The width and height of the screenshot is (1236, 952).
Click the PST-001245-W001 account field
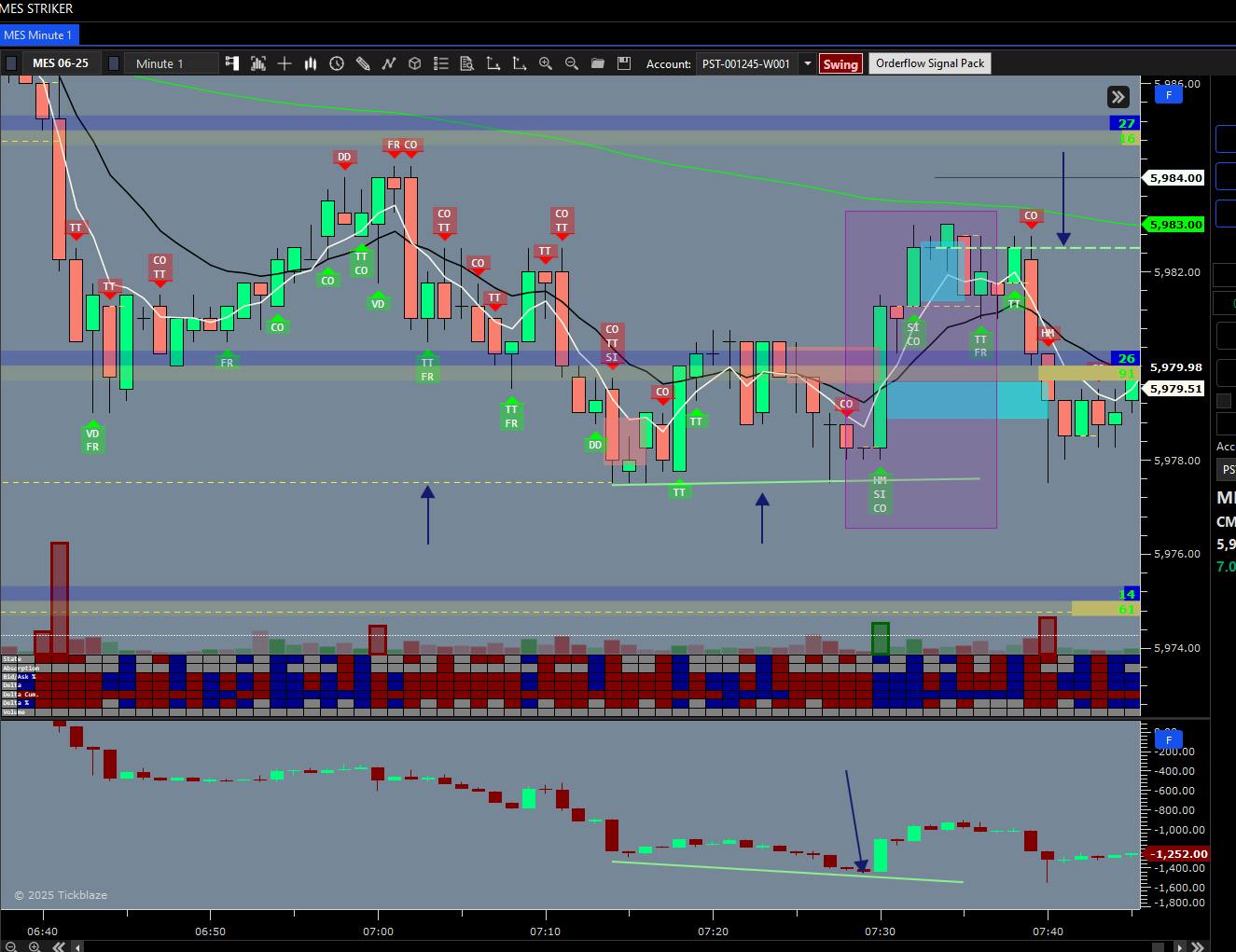[x=746, y=63]
